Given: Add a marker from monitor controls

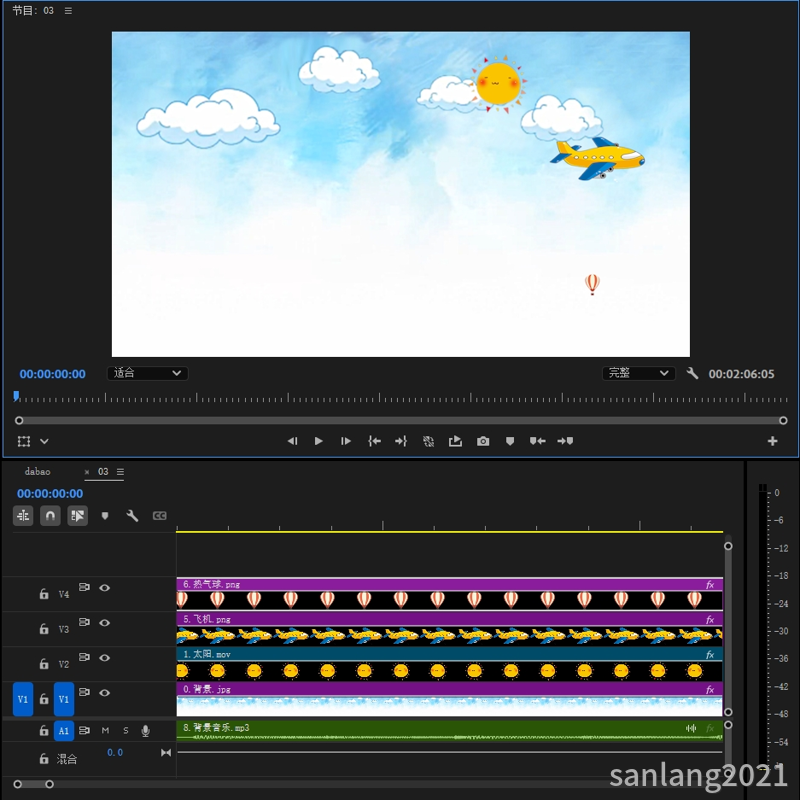Looking at the screenshot, I should click(510, 441).
